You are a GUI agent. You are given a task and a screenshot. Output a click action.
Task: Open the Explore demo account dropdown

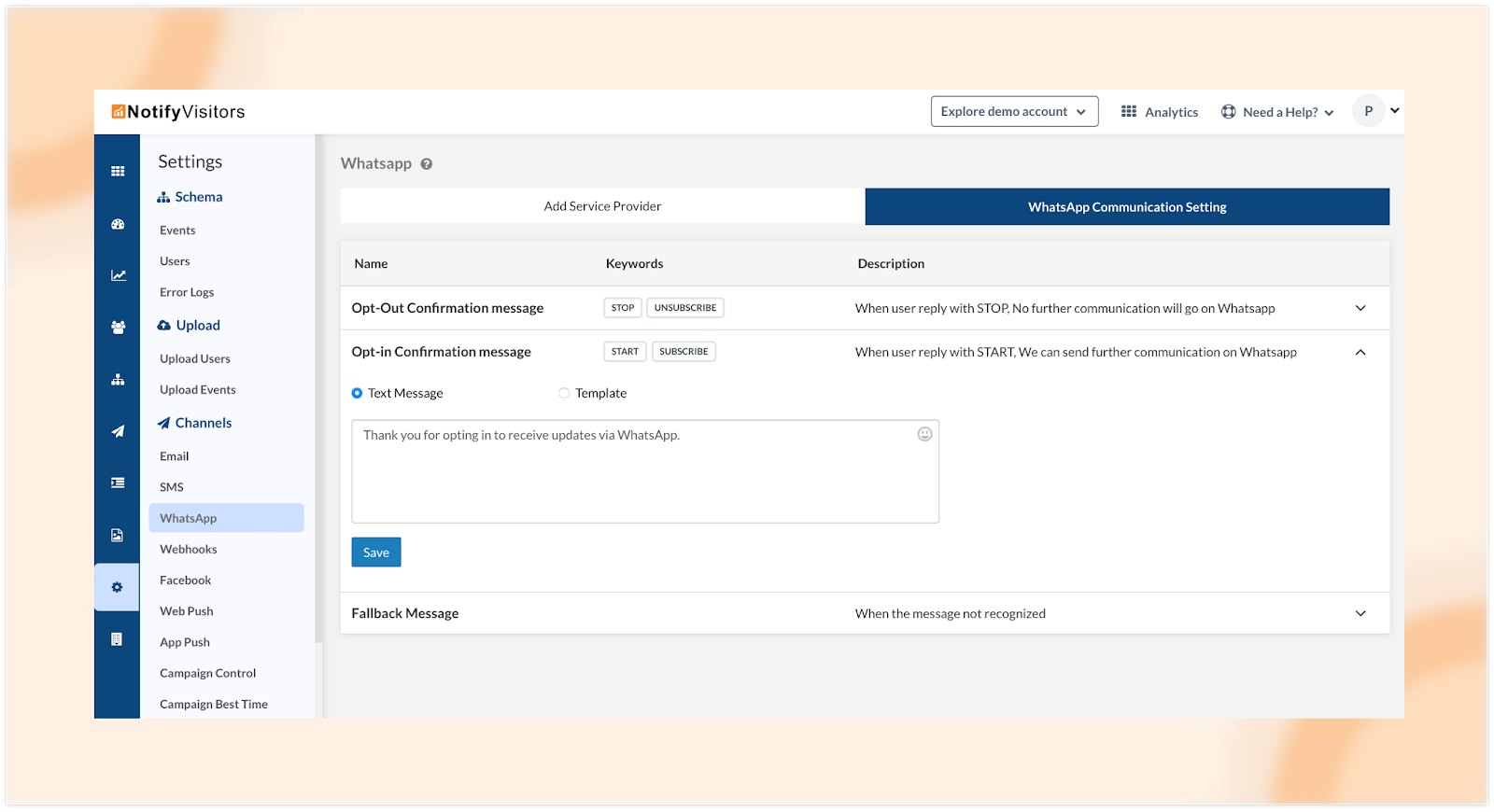[x=1014, y=112]
